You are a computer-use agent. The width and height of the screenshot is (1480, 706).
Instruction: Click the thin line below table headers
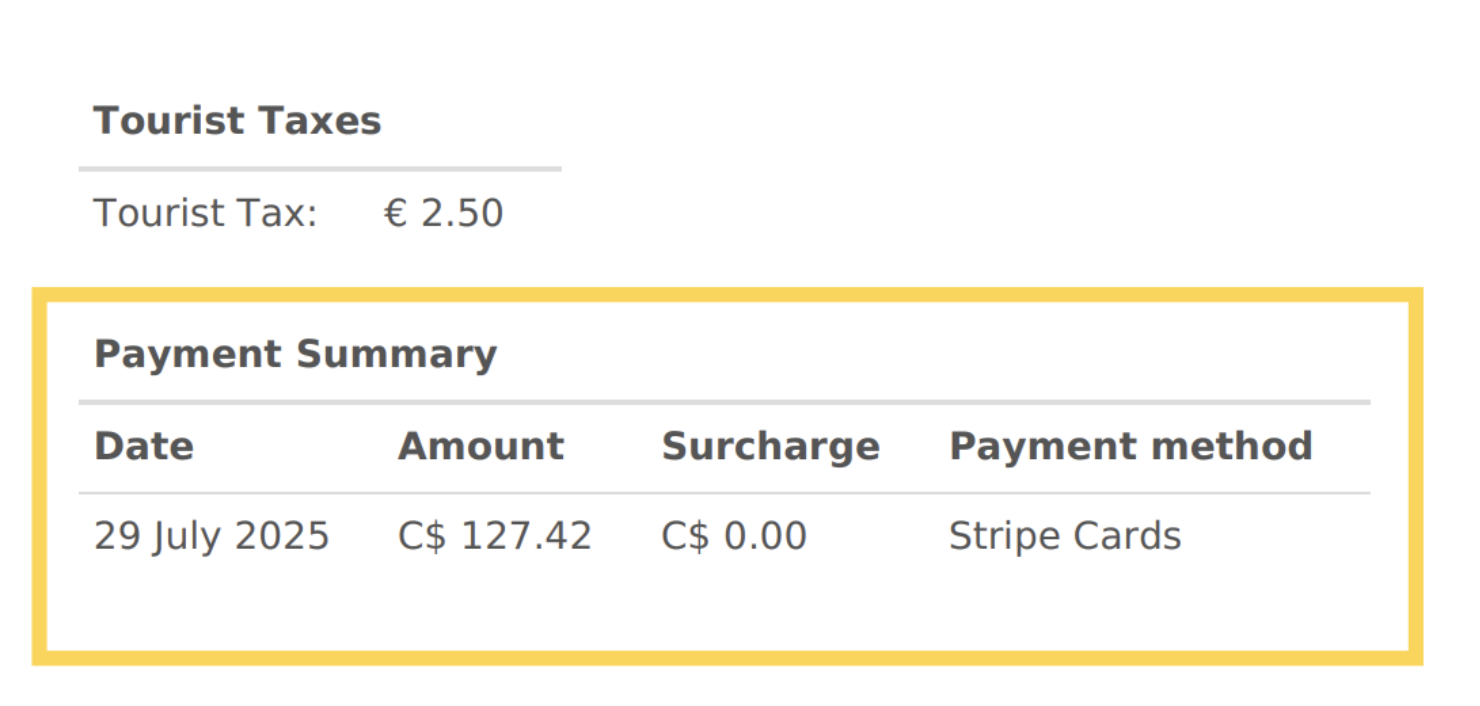click(x=724, y=493)
